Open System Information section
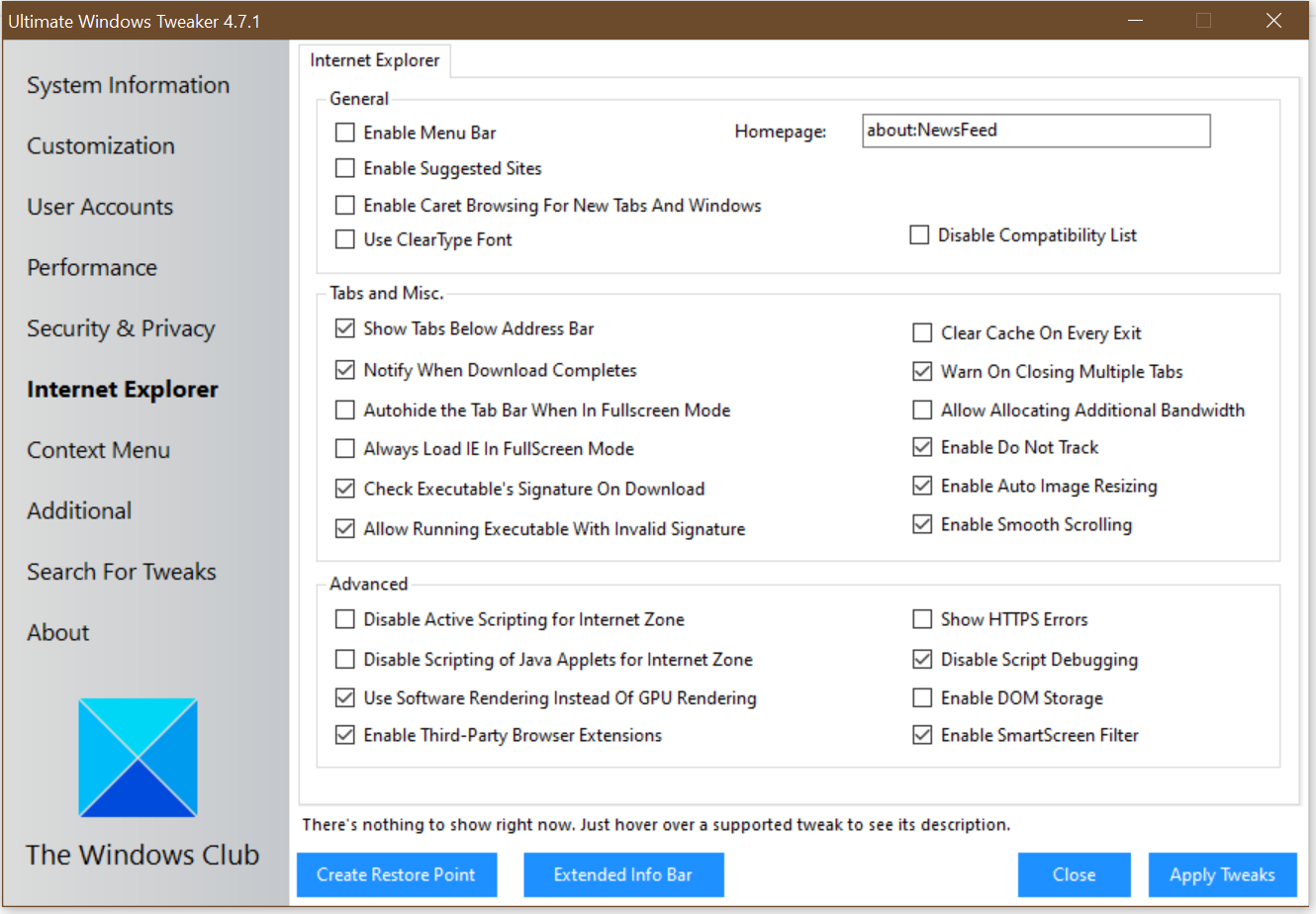This screenshot has height=914, width=1316. click(x=128, y=85)
